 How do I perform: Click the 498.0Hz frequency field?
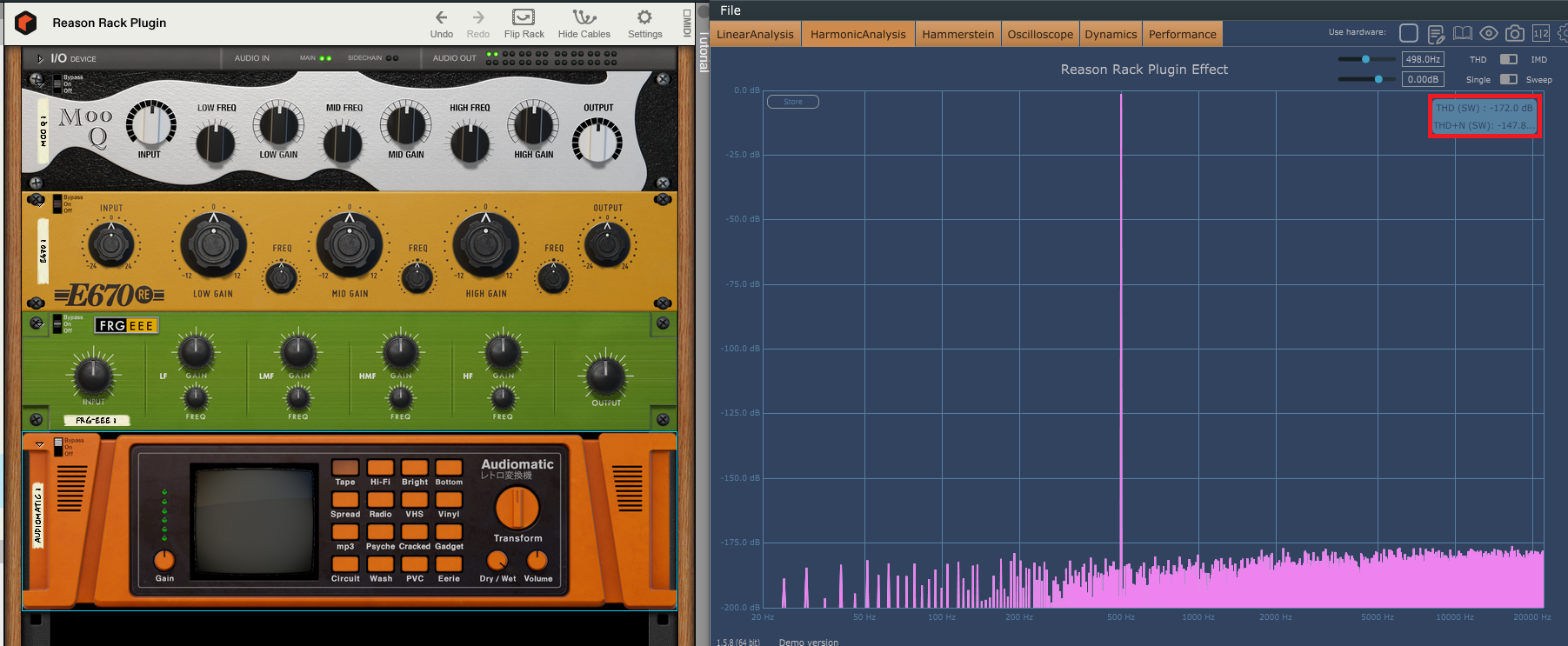click(1423, 59)
